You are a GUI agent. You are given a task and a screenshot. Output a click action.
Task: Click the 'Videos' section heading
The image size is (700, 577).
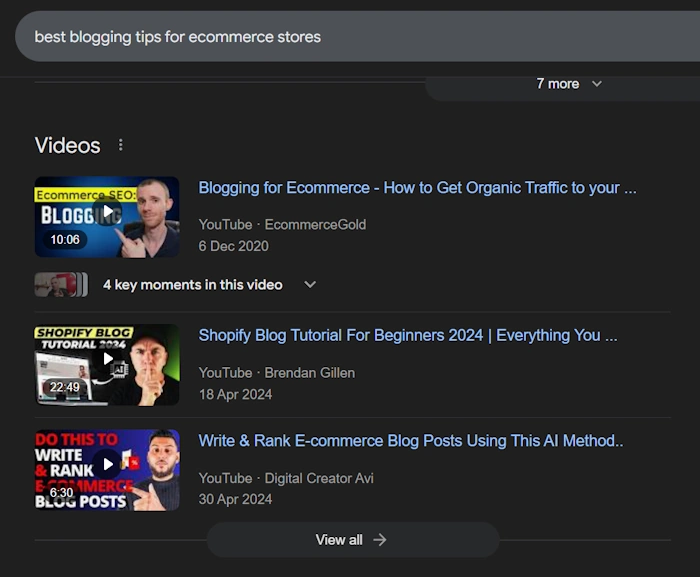(67, 145)
